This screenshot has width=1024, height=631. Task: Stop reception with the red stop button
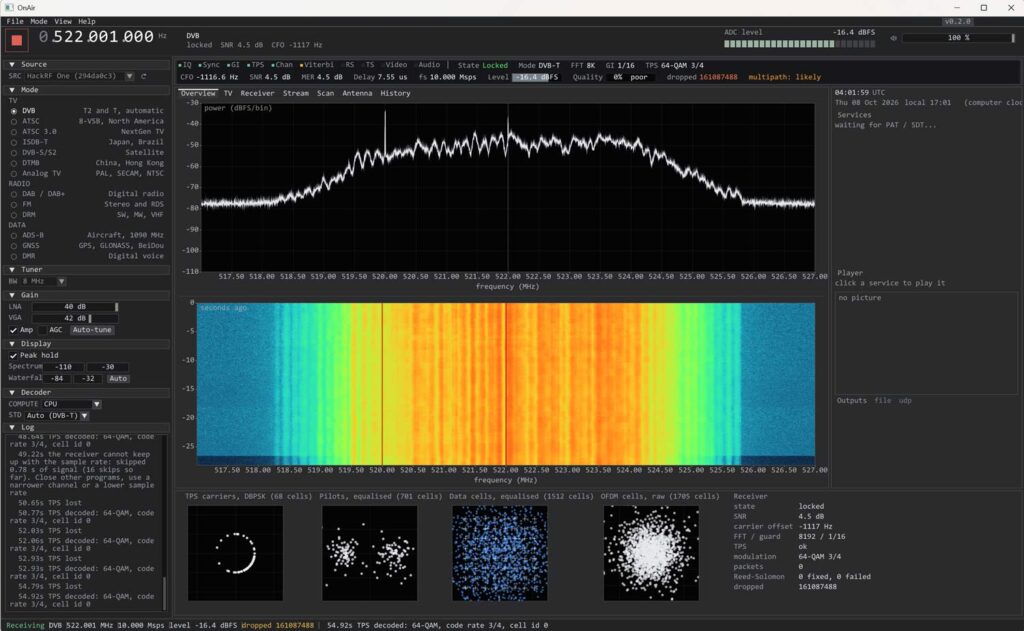pos(17,40)
